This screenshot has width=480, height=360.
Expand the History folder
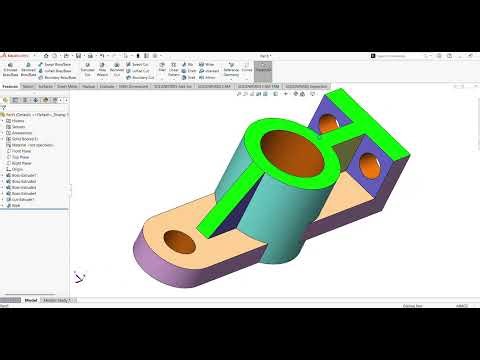[3, 121]
